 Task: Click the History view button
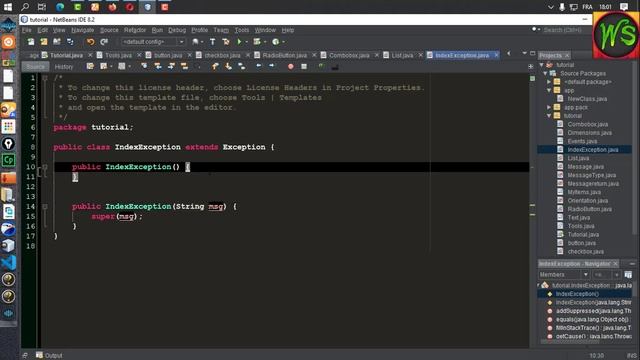[64, 67]
